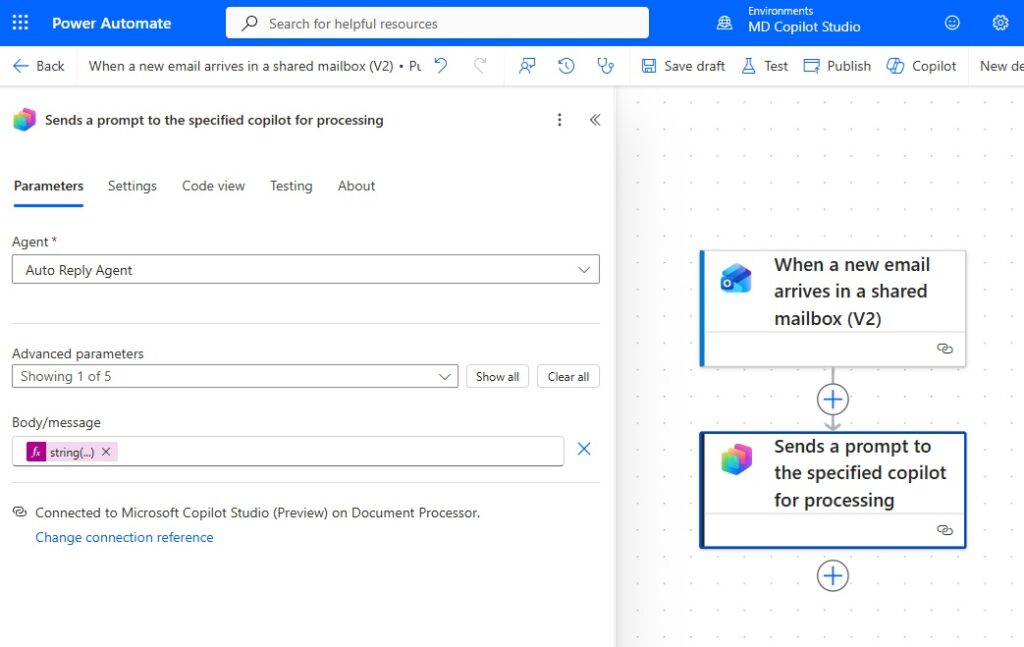Screen dimensions: 1024x647
Task: Click the Clear all button
Action: click(x=568, y=376)
